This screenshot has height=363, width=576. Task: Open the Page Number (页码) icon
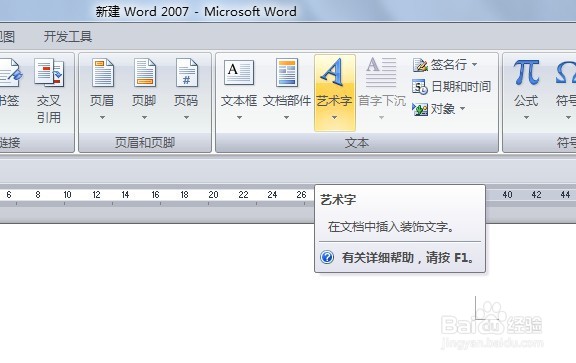pos(187,73)
